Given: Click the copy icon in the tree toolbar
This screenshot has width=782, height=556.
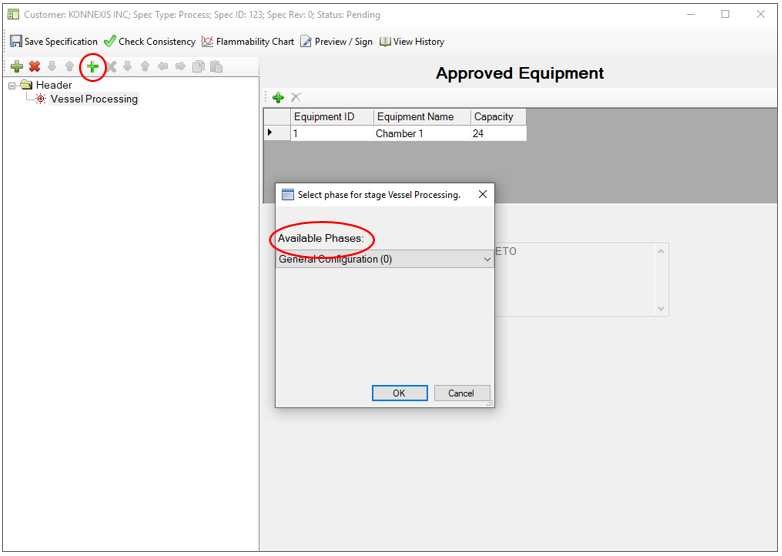Looking at the screenshot, I should (x=198, y=67).
